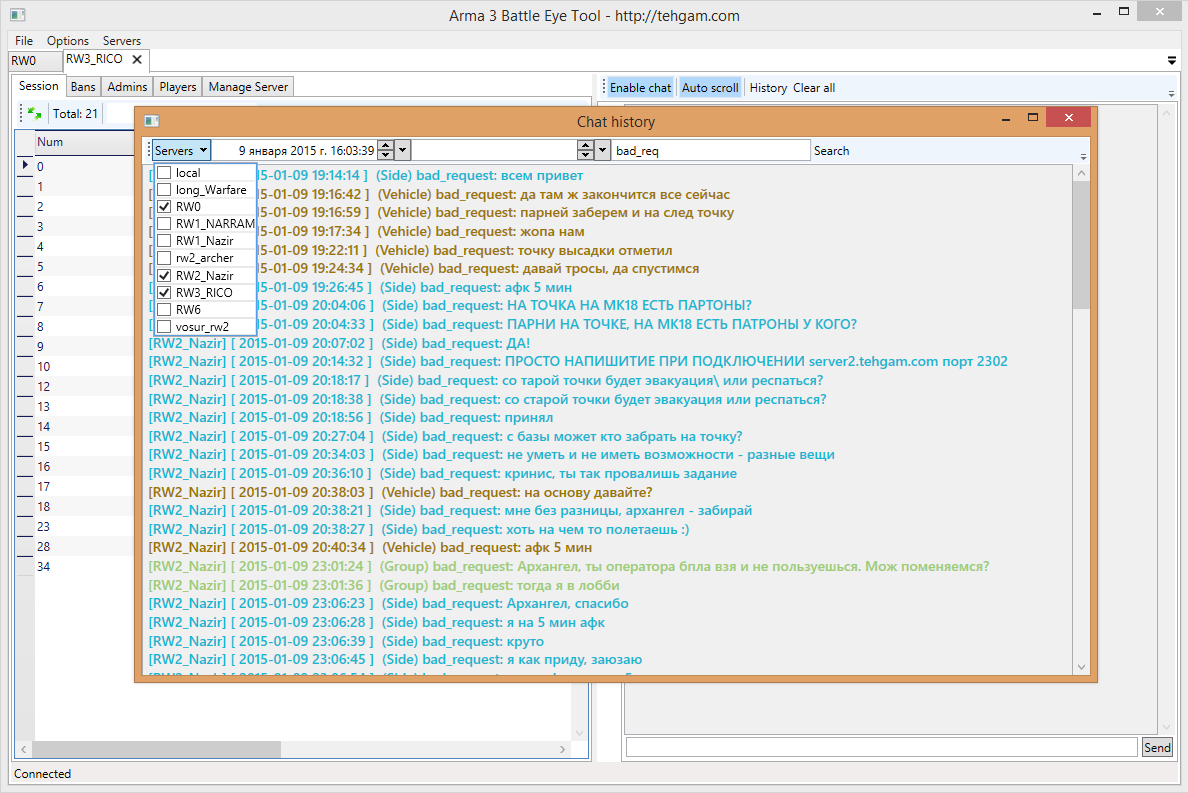1188x793 pixels.
Task: Open the Players tab
Action: coord(178,86)
